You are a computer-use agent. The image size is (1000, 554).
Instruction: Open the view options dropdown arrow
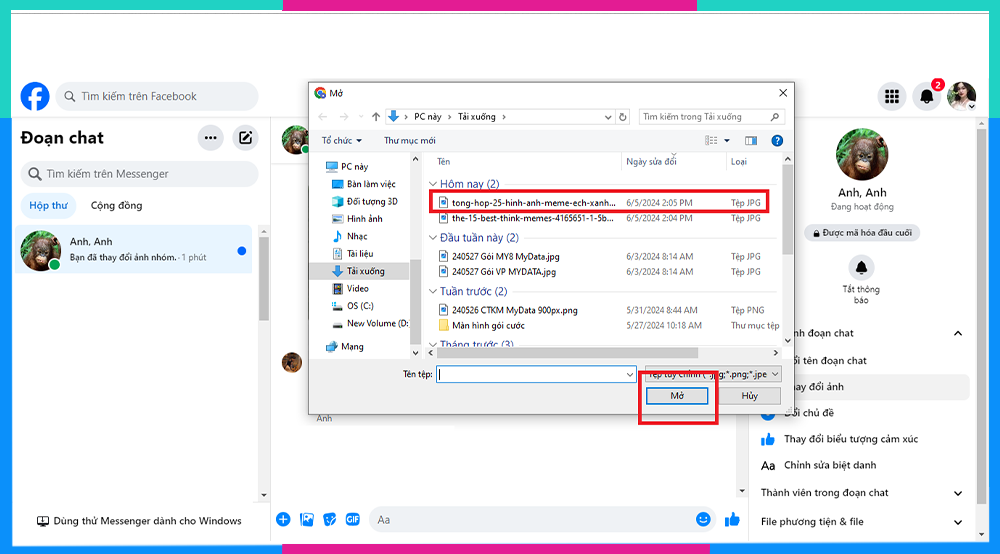pos(727,141)
